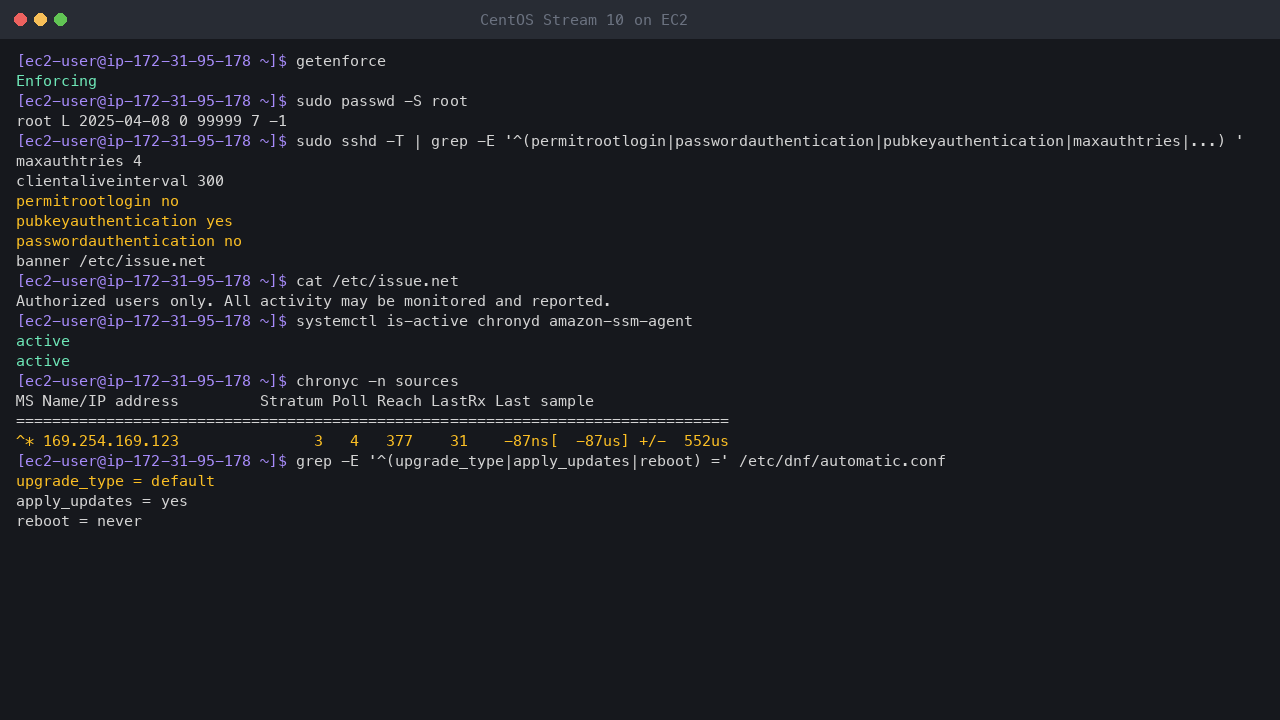1280x720 pixels.
Task: Select the 'getenforce' command text
Action: coord(341,61)
